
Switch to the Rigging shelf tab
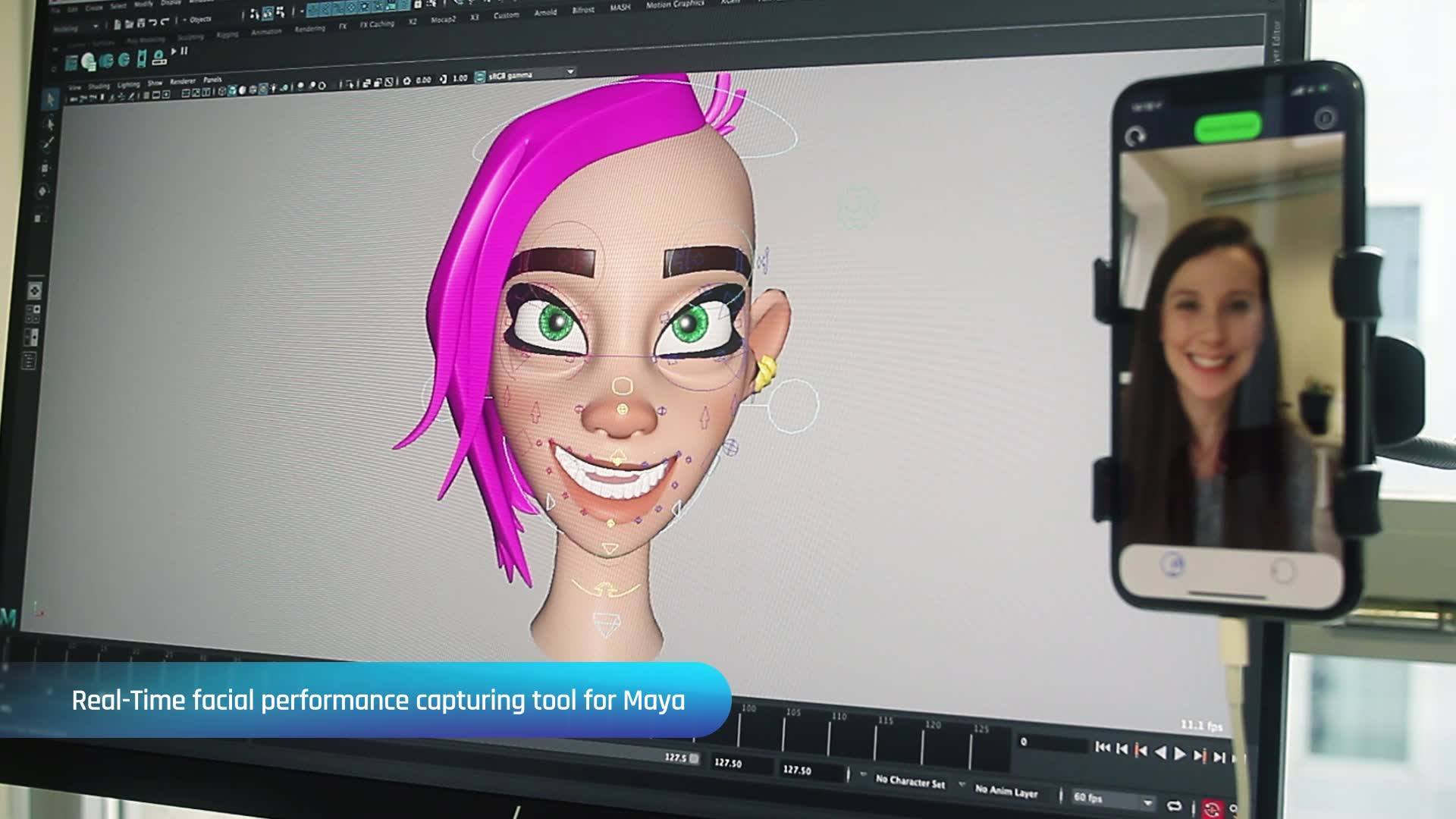click(227, 34)
